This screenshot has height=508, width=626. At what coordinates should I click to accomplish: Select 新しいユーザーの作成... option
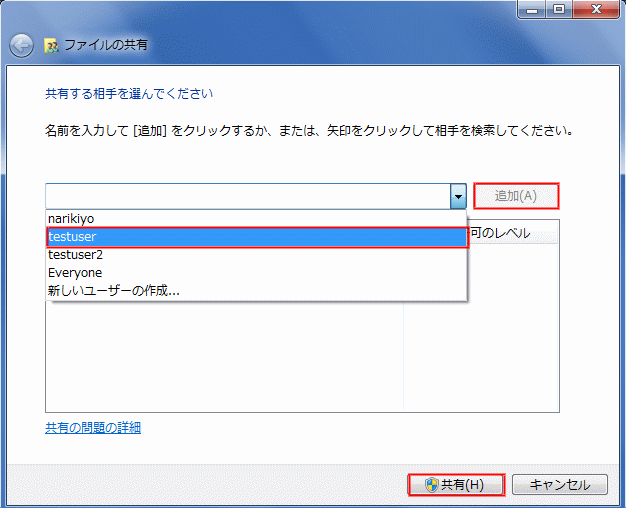(x=256, y=290)
